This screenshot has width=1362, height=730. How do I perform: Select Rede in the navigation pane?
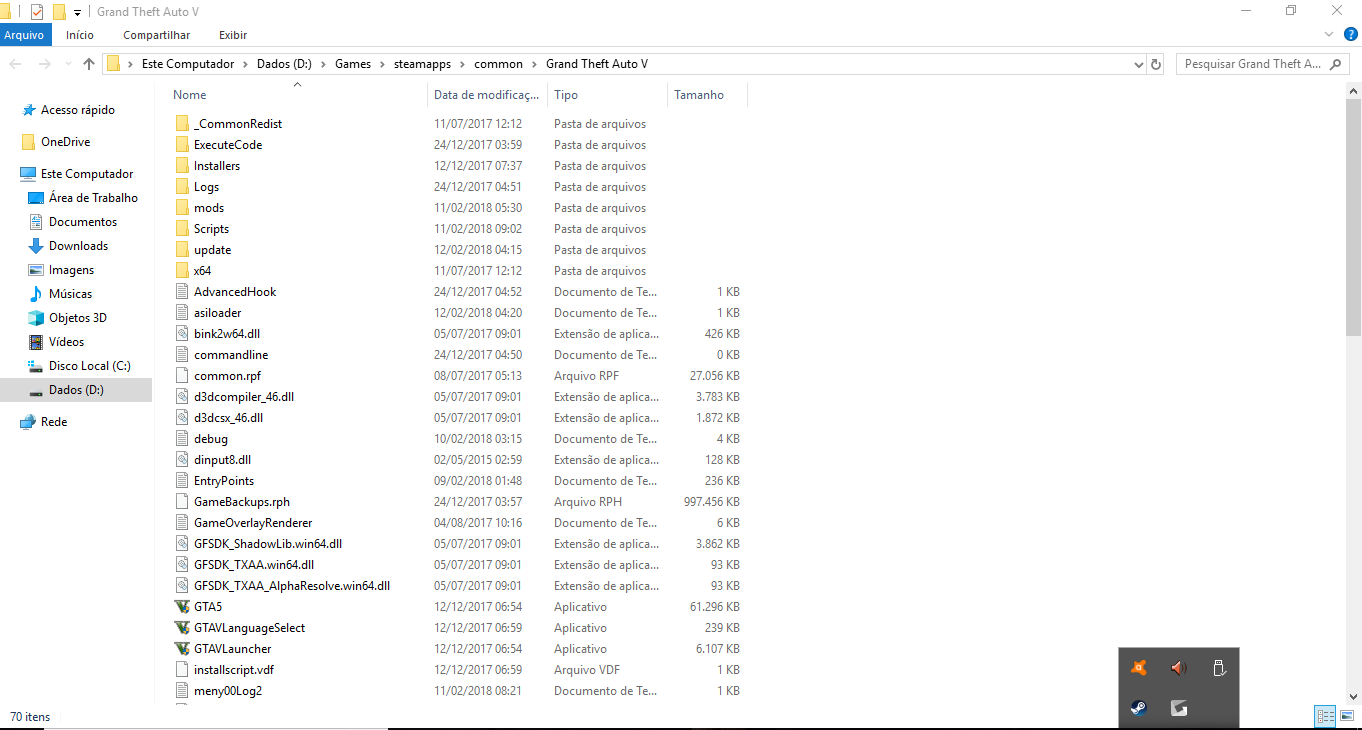pos(54,422)
